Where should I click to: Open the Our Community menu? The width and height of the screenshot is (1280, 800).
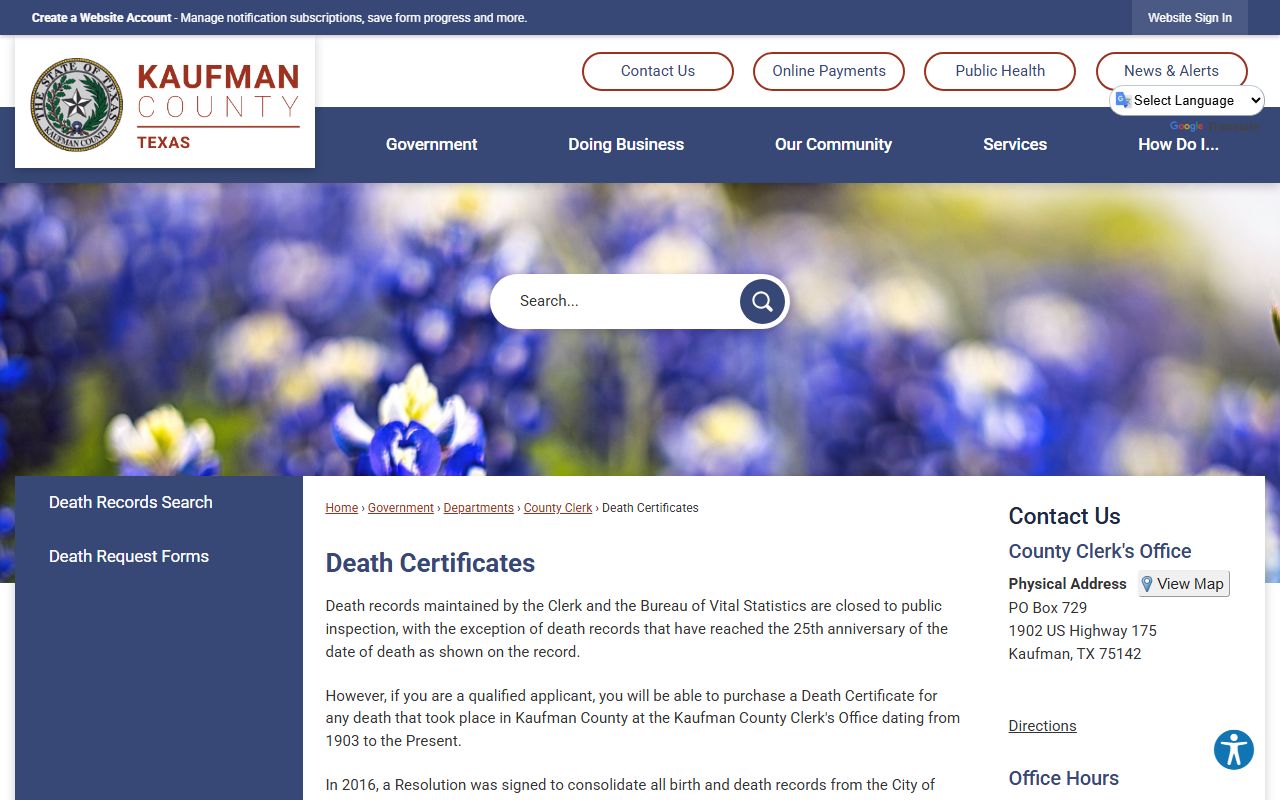(x=833, y=144)
